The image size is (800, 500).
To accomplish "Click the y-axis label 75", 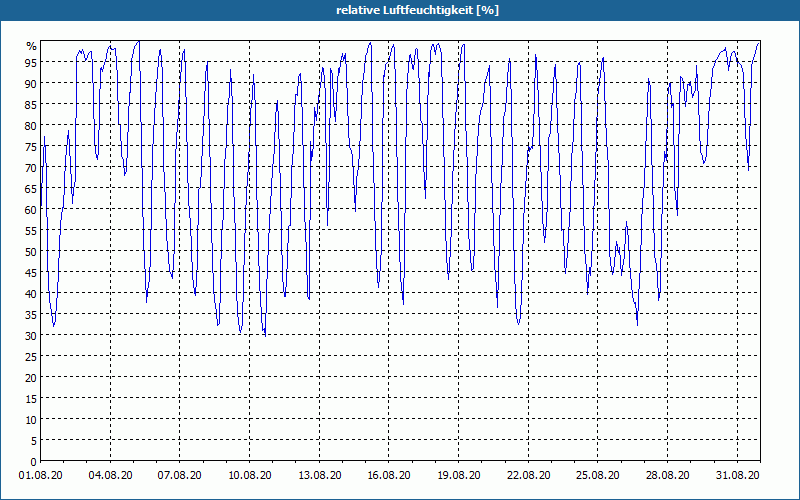I will tap(31, 147).
